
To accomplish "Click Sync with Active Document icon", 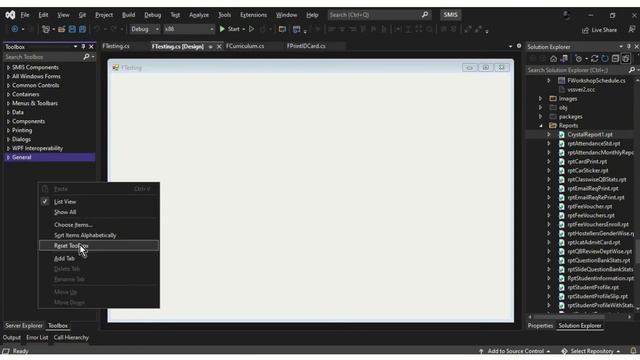I will pos(594,59).
